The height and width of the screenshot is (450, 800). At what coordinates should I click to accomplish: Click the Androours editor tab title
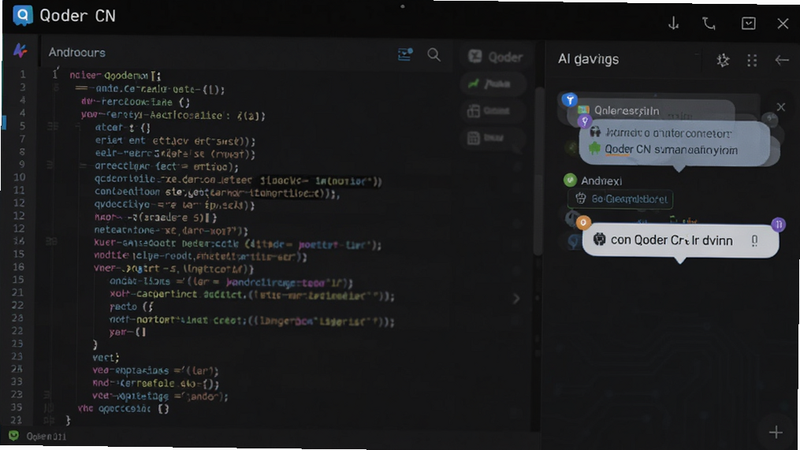[77, 53]
